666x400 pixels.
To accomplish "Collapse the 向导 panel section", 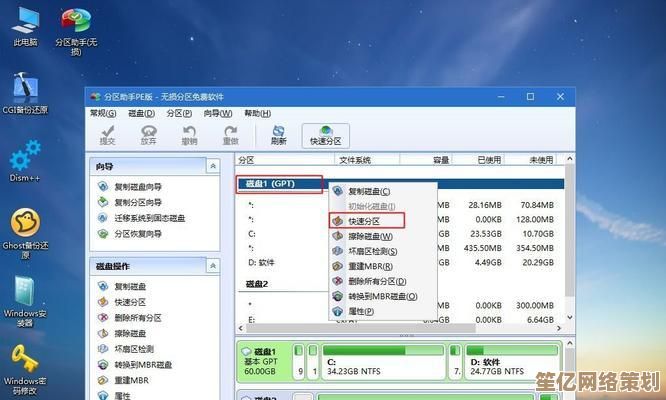I will [x=212, y=166].
